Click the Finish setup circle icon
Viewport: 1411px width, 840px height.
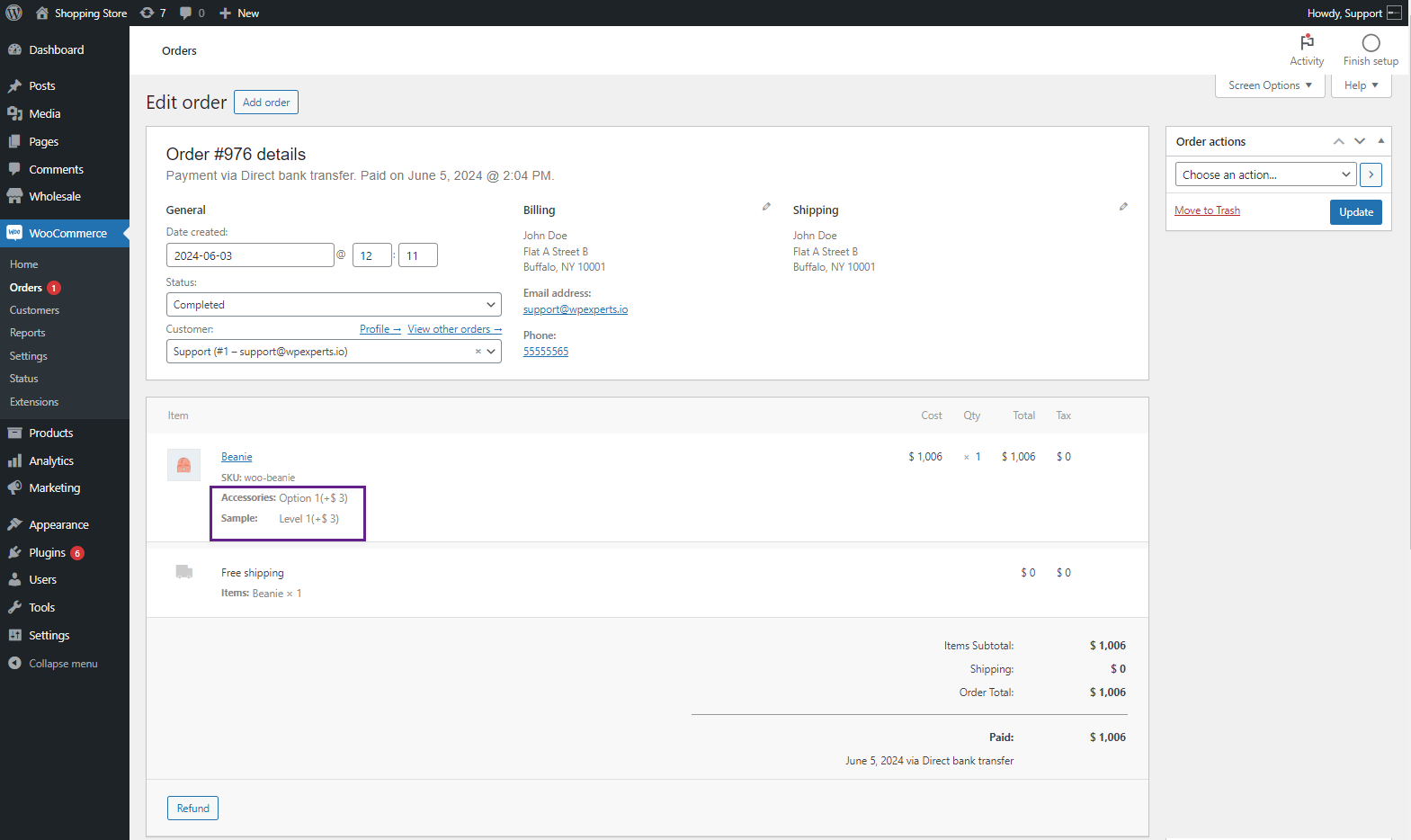[x=1371, y=42]
